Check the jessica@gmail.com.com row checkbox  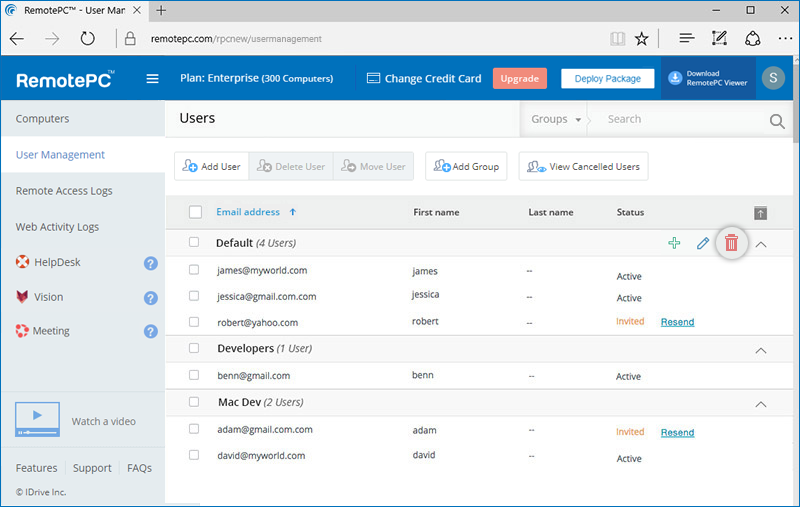click(x=194, y=295)
